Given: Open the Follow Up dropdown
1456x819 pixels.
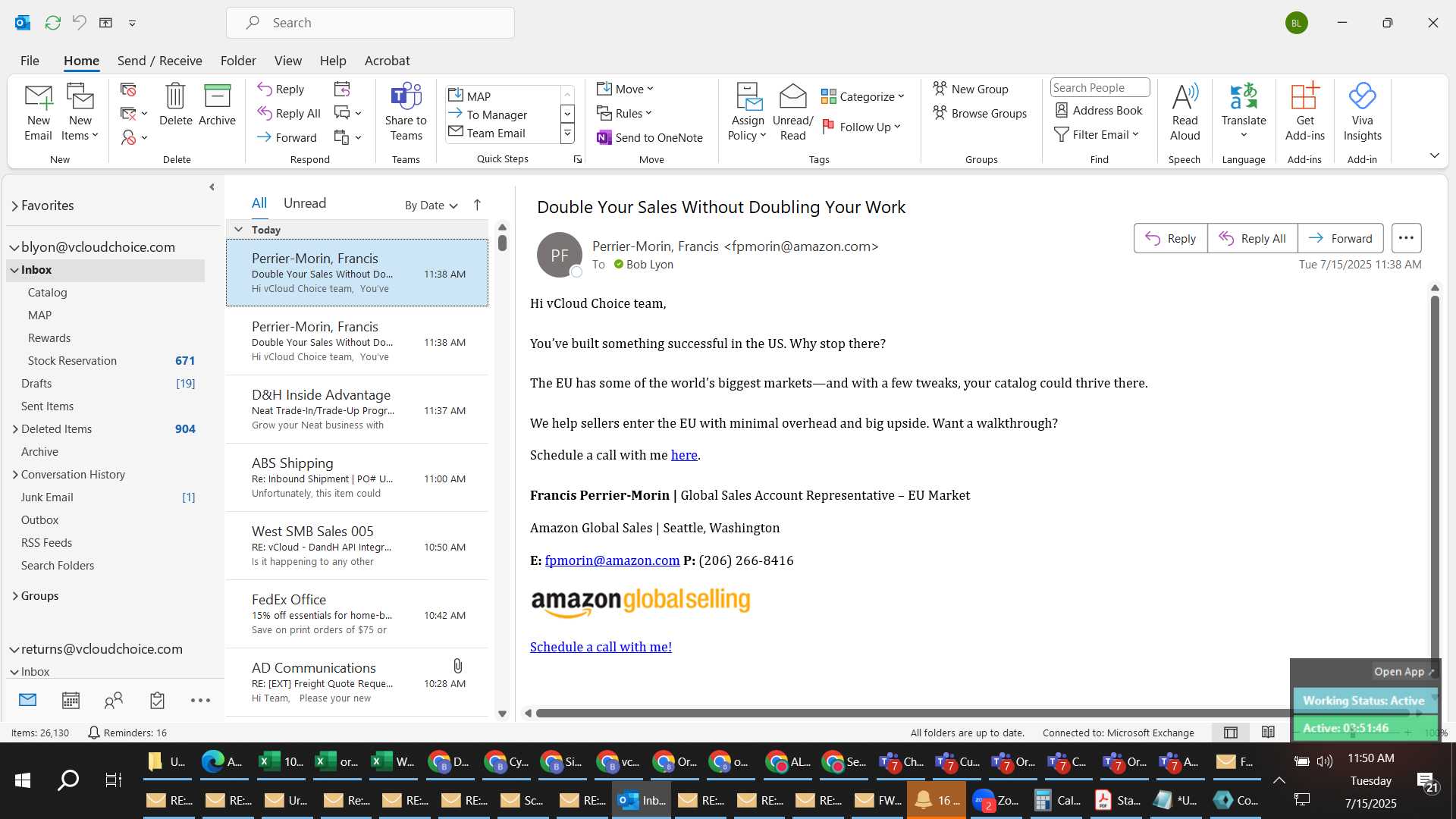Looking at the screenshot, I should 861,127.
